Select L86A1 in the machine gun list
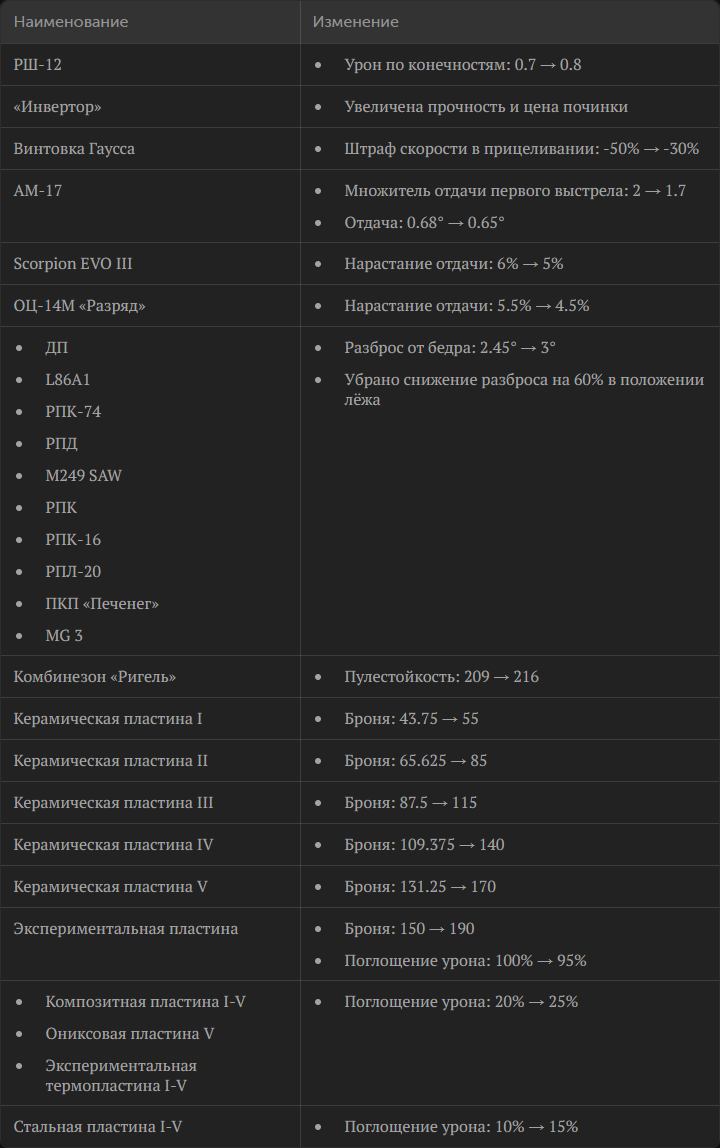Image resolution: width=720 pixels, height=1148 pixels. pos(67,379)
